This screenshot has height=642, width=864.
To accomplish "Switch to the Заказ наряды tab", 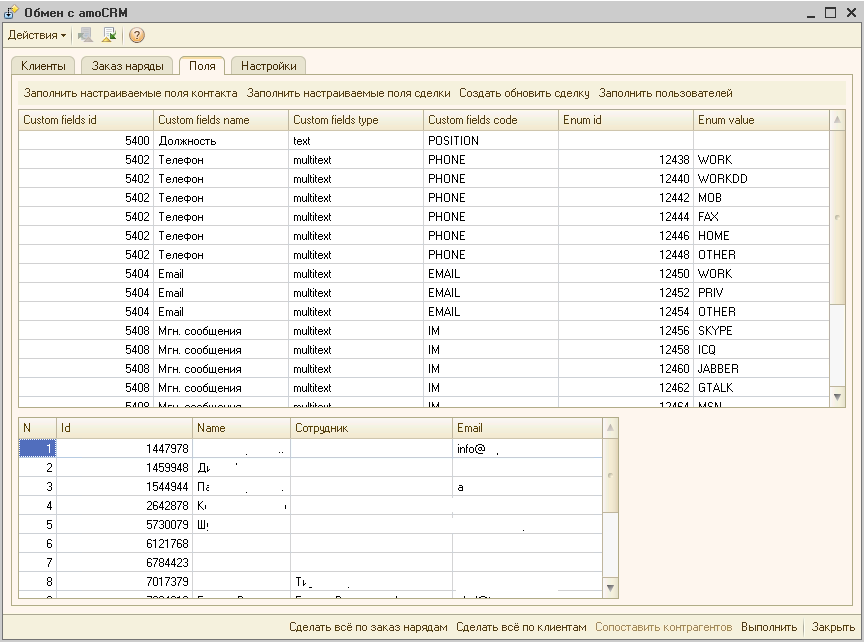I will coord(127,66).
